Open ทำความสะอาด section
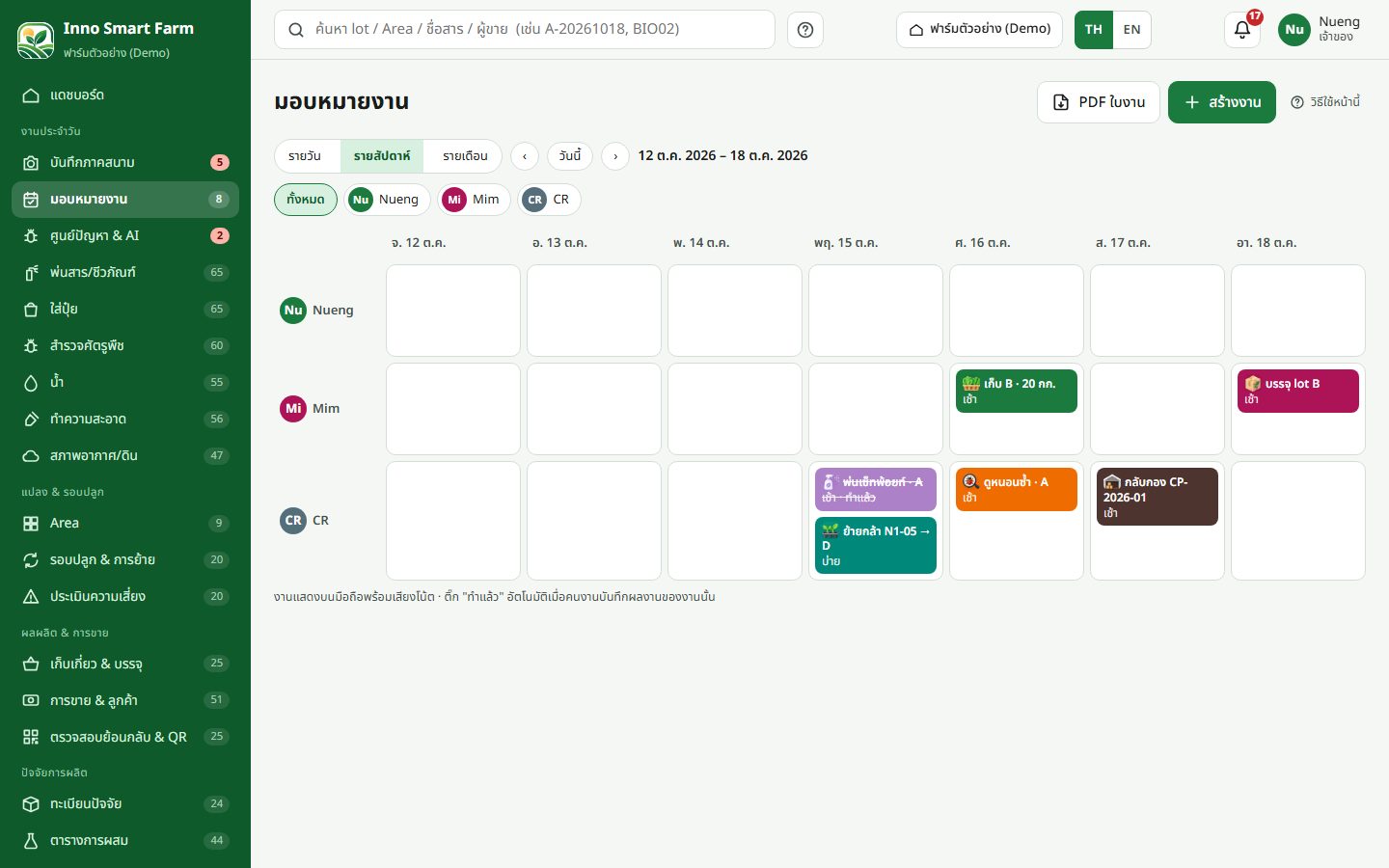 pos(125,420)
